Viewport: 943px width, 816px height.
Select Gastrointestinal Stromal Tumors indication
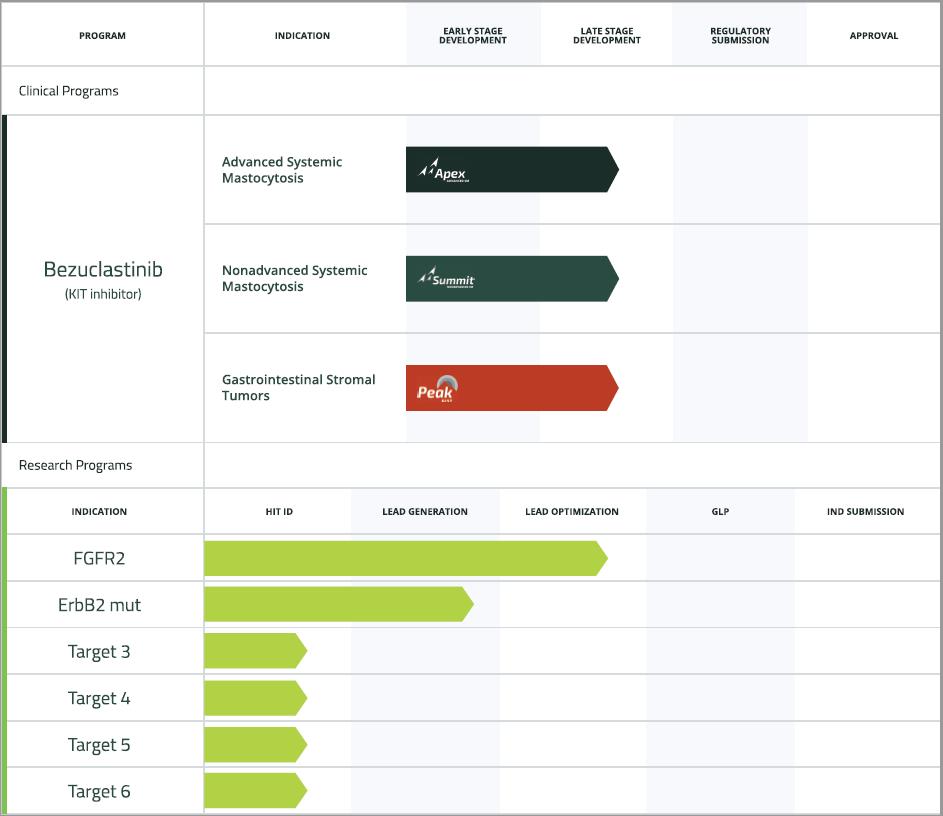pos(298,388)
